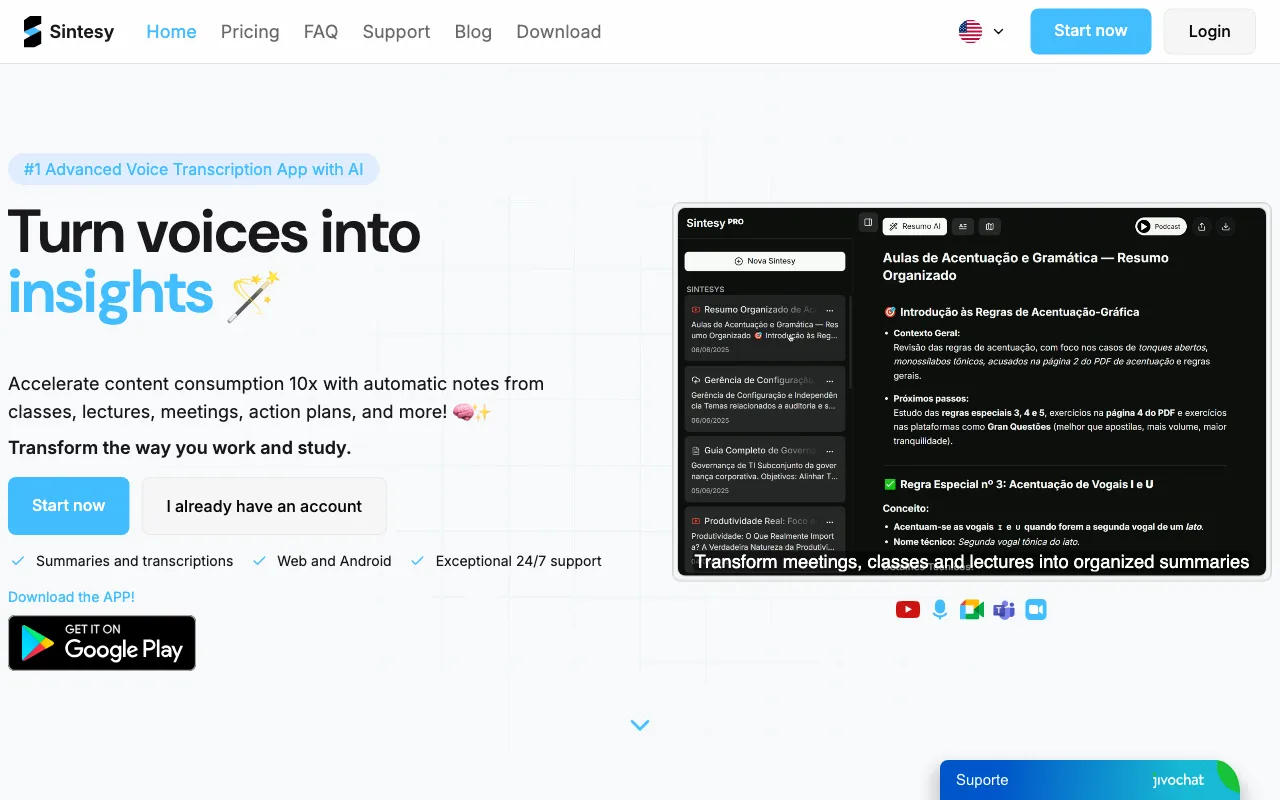
Task: Click the Exceptional 24/7 support text
Action: coord(518,561)
